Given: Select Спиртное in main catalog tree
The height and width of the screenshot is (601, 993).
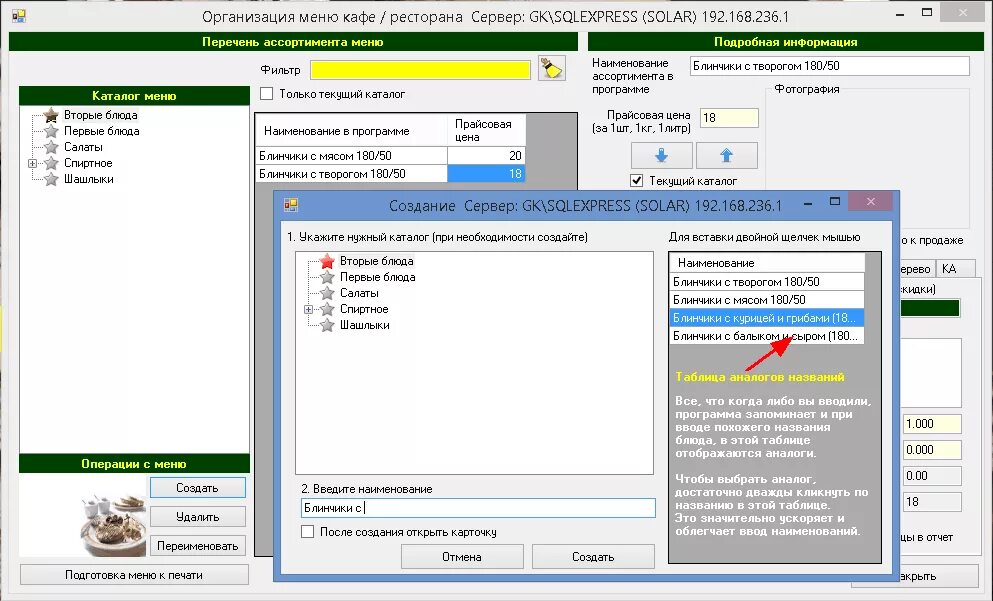Looking at the screenshot, I should pos(88,163).
